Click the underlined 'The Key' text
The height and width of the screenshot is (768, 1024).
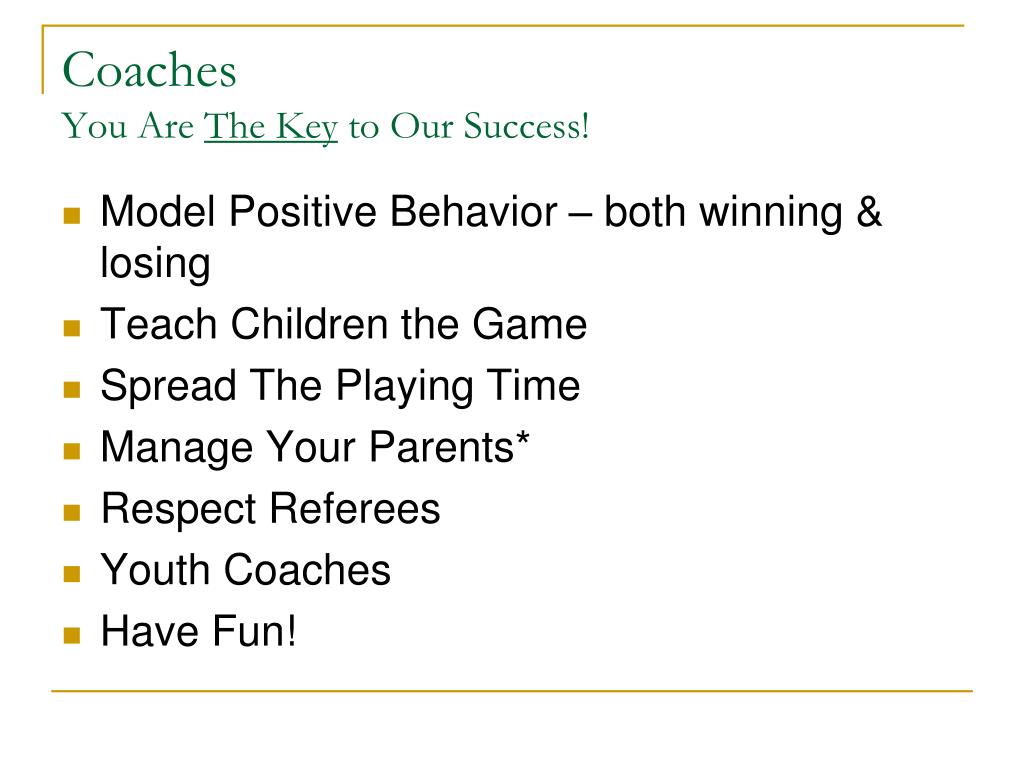pyautogui.click(x=270, y=126)
